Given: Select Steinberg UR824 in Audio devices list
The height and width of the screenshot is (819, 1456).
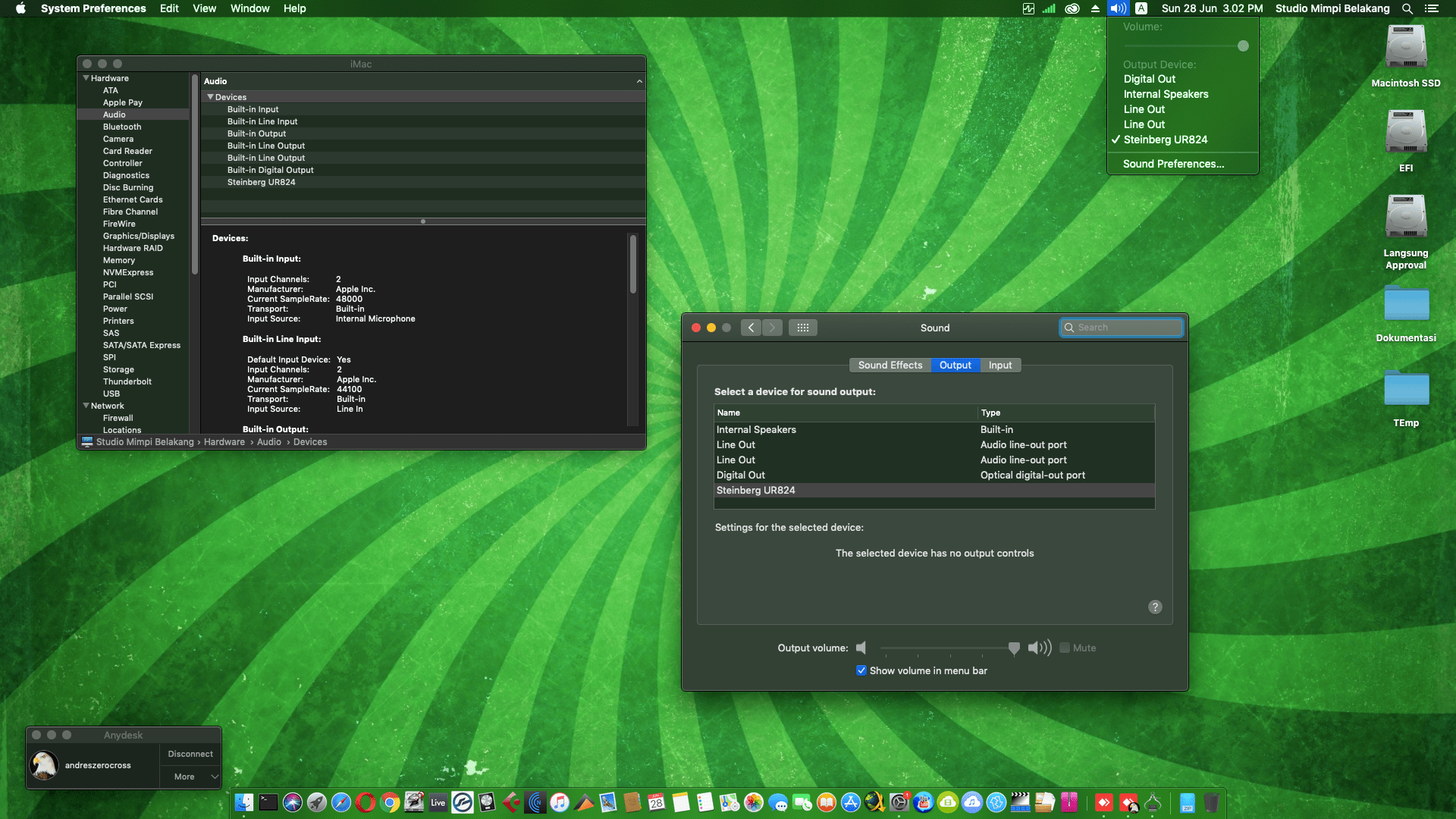Looking at the screenshot, I should tap(423, 182).
